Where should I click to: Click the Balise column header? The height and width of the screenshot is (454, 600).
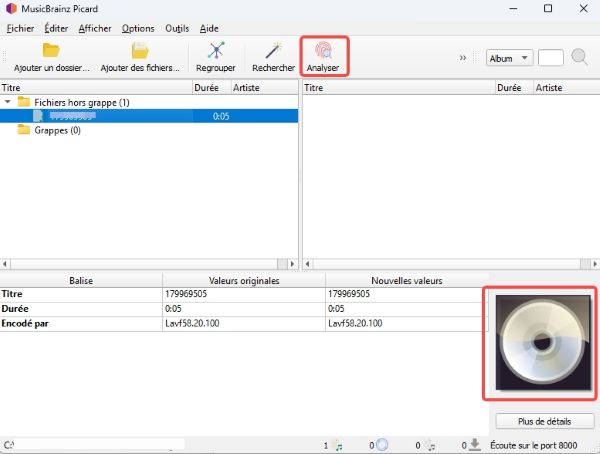tap(81, 281)
